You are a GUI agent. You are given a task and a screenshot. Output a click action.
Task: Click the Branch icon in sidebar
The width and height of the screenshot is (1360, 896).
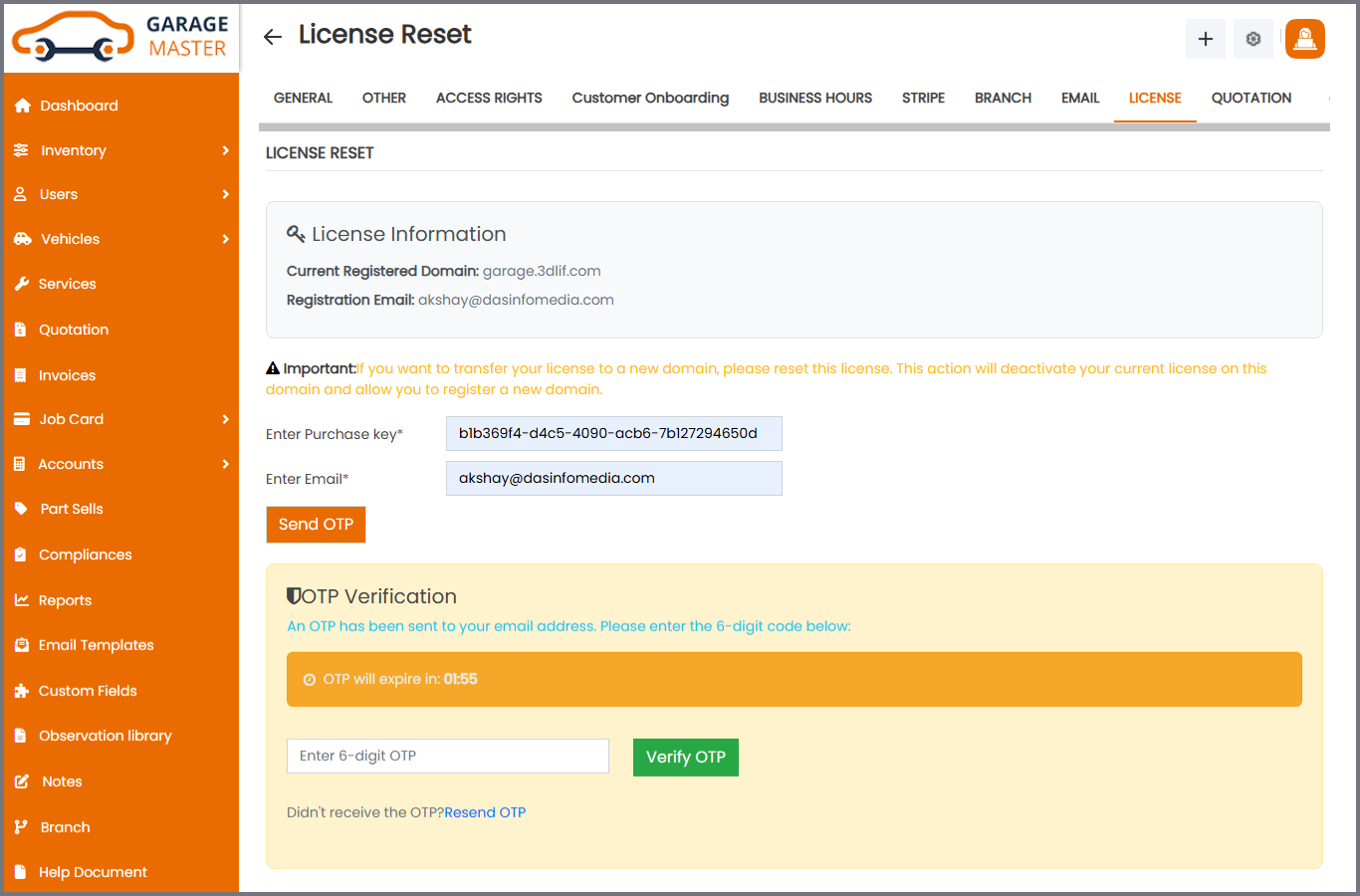point(21,827)
